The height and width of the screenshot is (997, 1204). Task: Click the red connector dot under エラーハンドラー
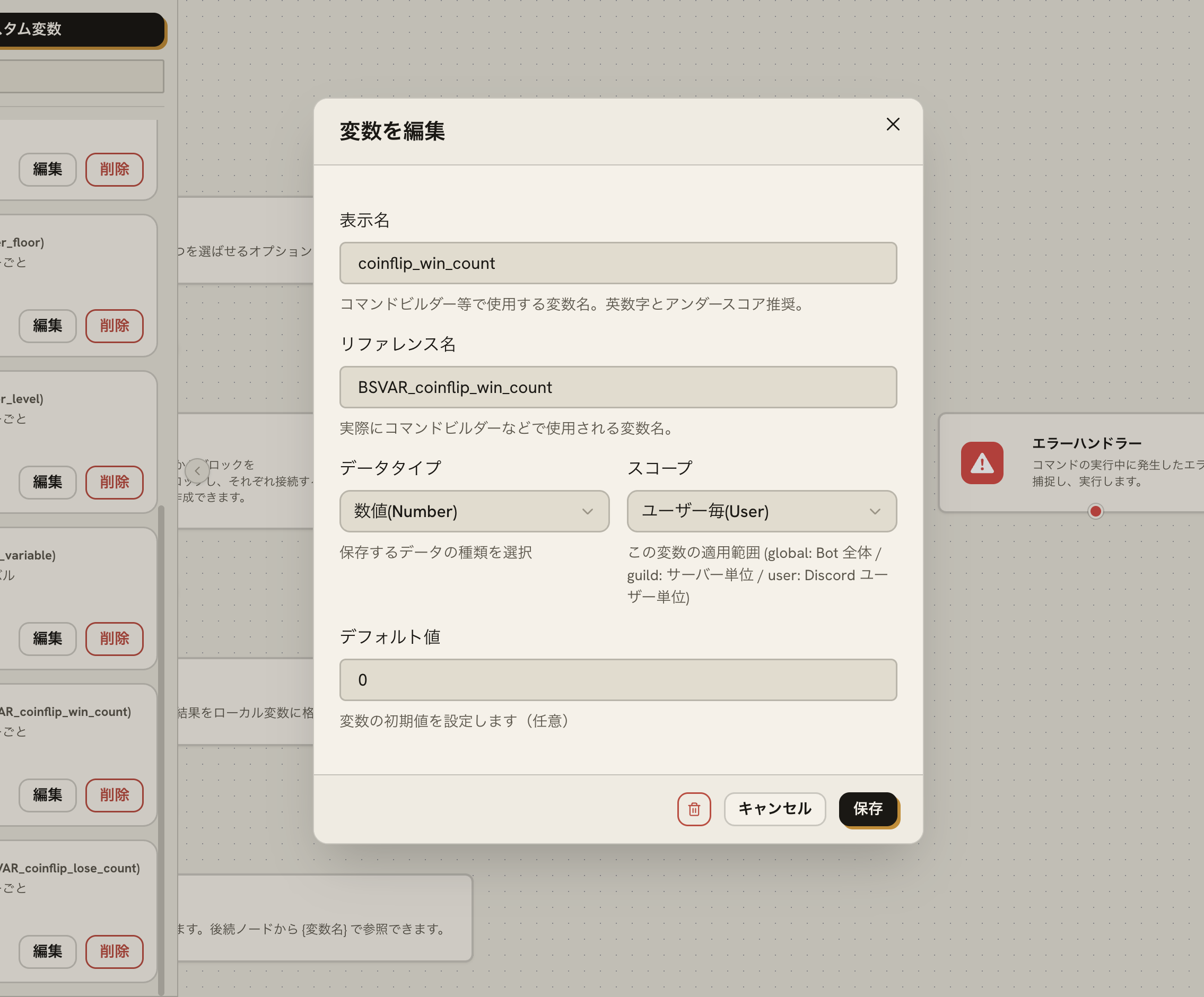pos(1095,511)
